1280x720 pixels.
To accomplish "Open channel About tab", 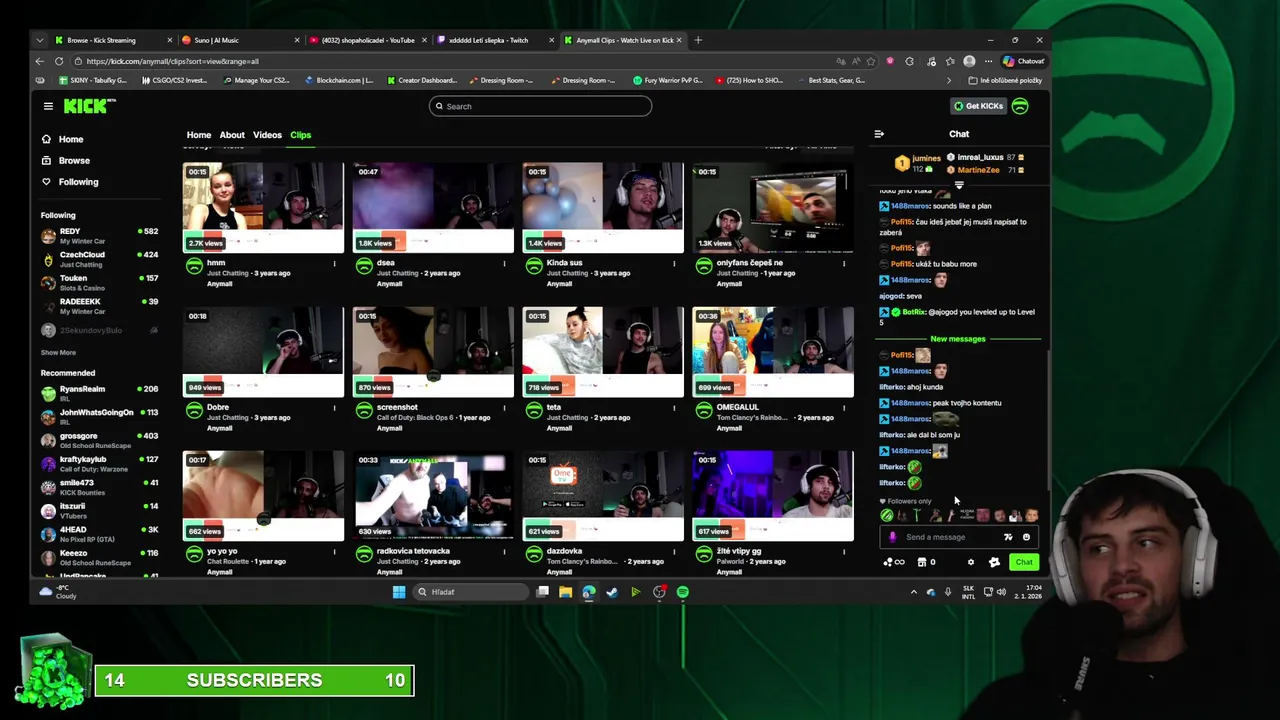I will [232, 135].
